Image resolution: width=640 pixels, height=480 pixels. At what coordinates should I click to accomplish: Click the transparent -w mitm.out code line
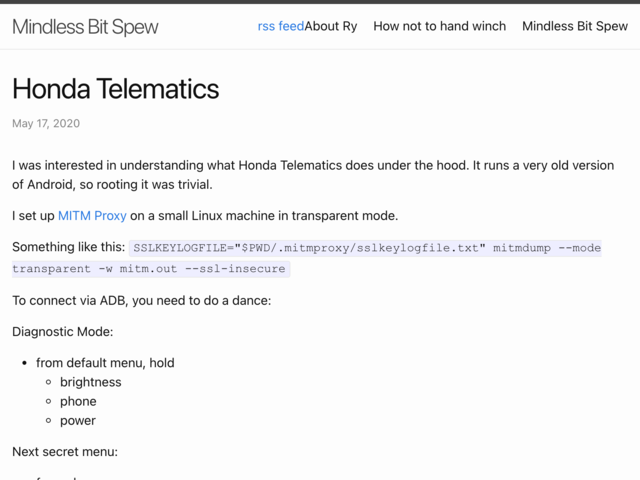[151, 269]
